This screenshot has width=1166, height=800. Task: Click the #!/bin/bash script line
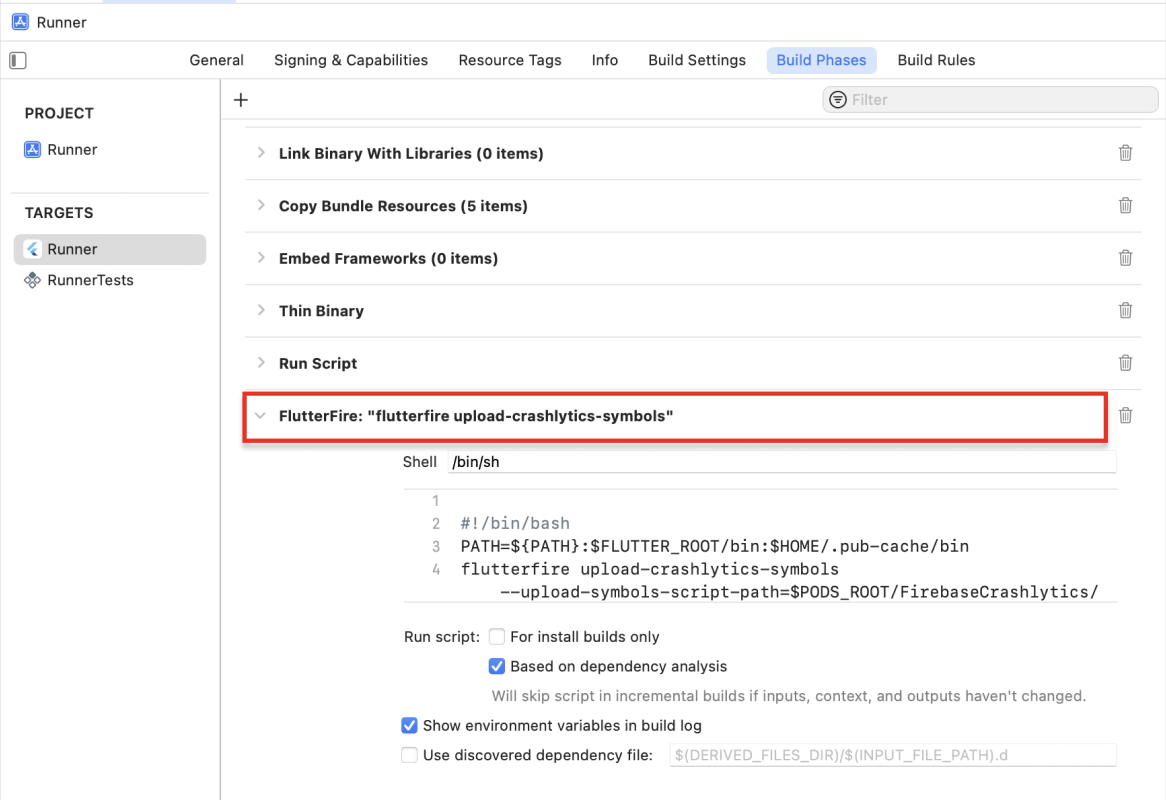(515, 523)
